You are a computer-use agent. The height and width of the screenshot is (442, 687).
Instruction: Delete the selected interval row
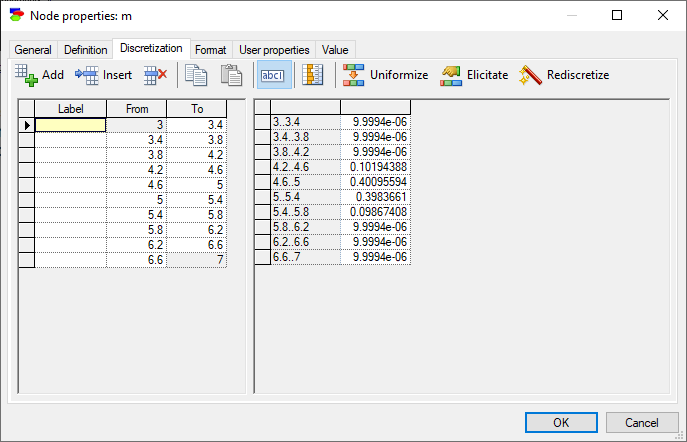click(x=156, y=75)
